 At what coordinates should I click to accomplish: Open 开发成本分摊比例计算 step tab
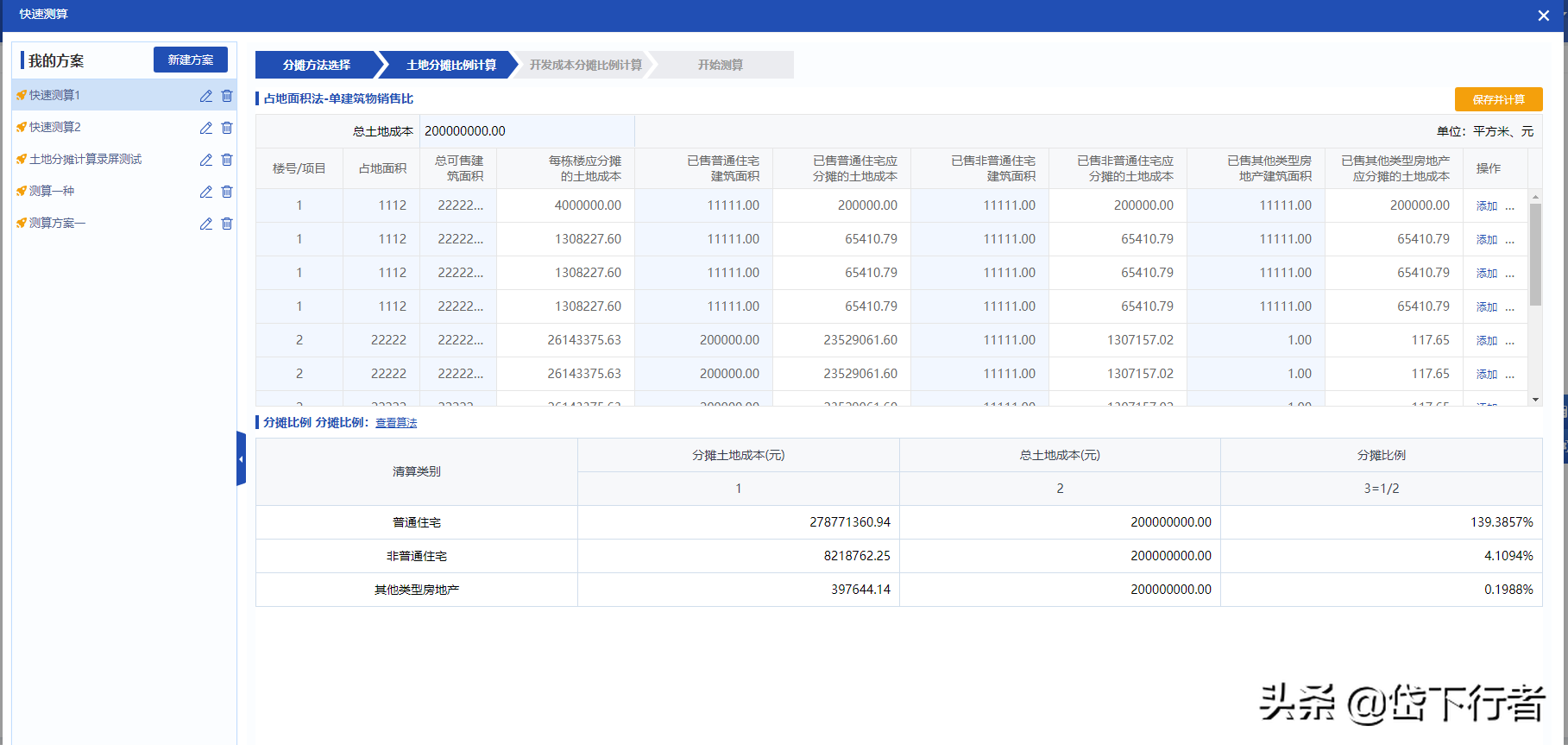585,65
